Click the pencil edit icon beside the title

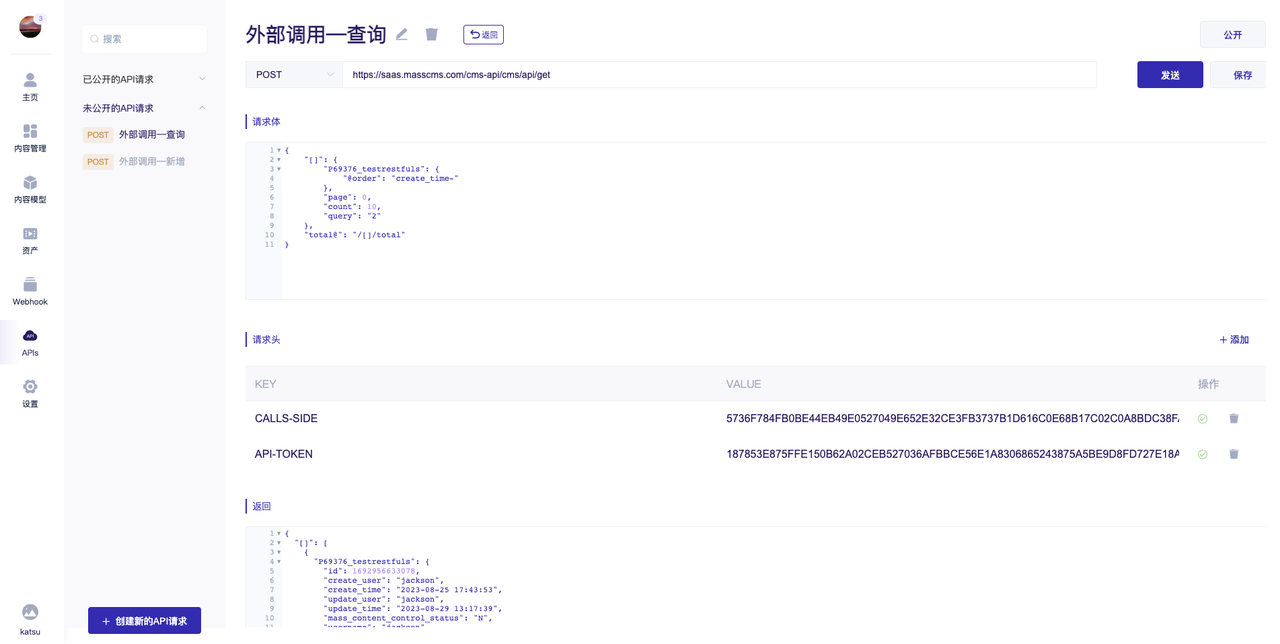click(x=402, y=34)
